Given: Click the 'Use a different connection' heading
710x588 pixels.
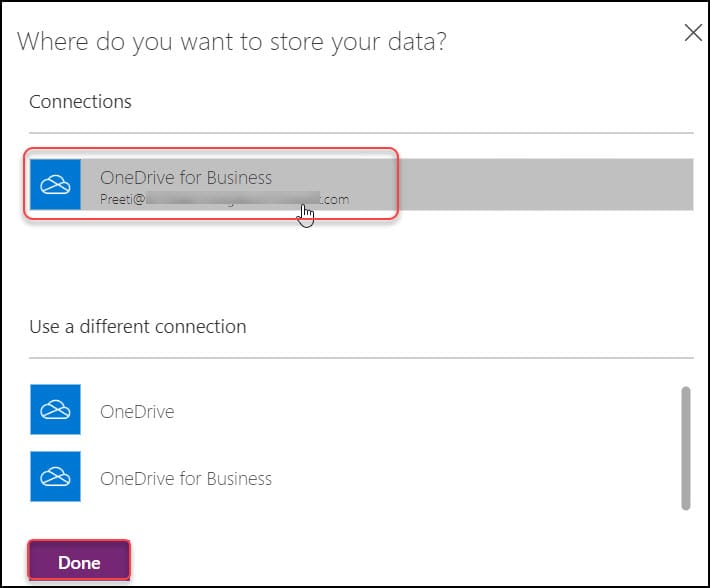Looking at the screenshot, I should [138, 326].
